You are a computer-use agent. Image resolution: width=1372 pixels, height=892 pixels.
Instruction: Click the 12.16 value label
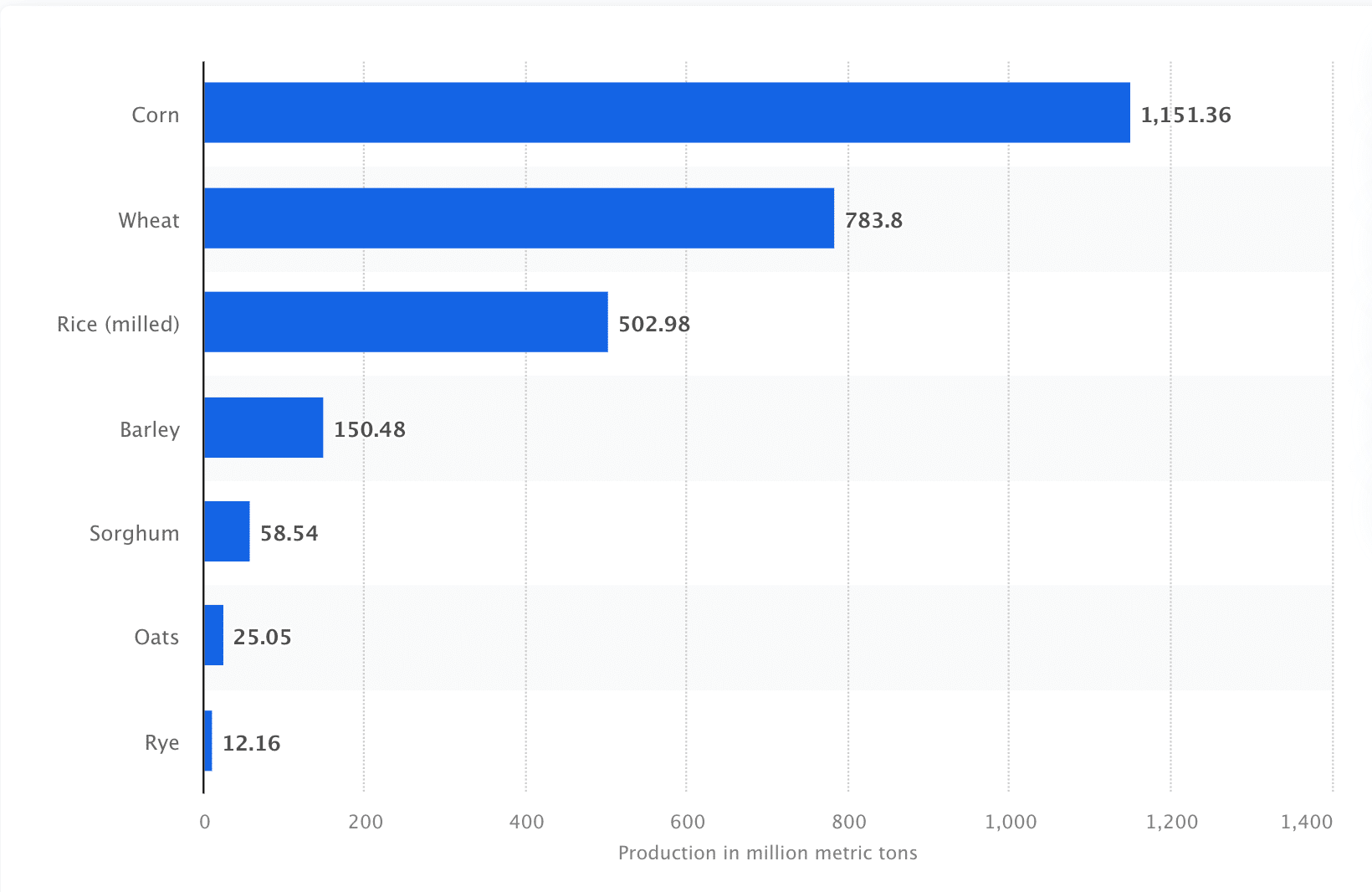251,743
